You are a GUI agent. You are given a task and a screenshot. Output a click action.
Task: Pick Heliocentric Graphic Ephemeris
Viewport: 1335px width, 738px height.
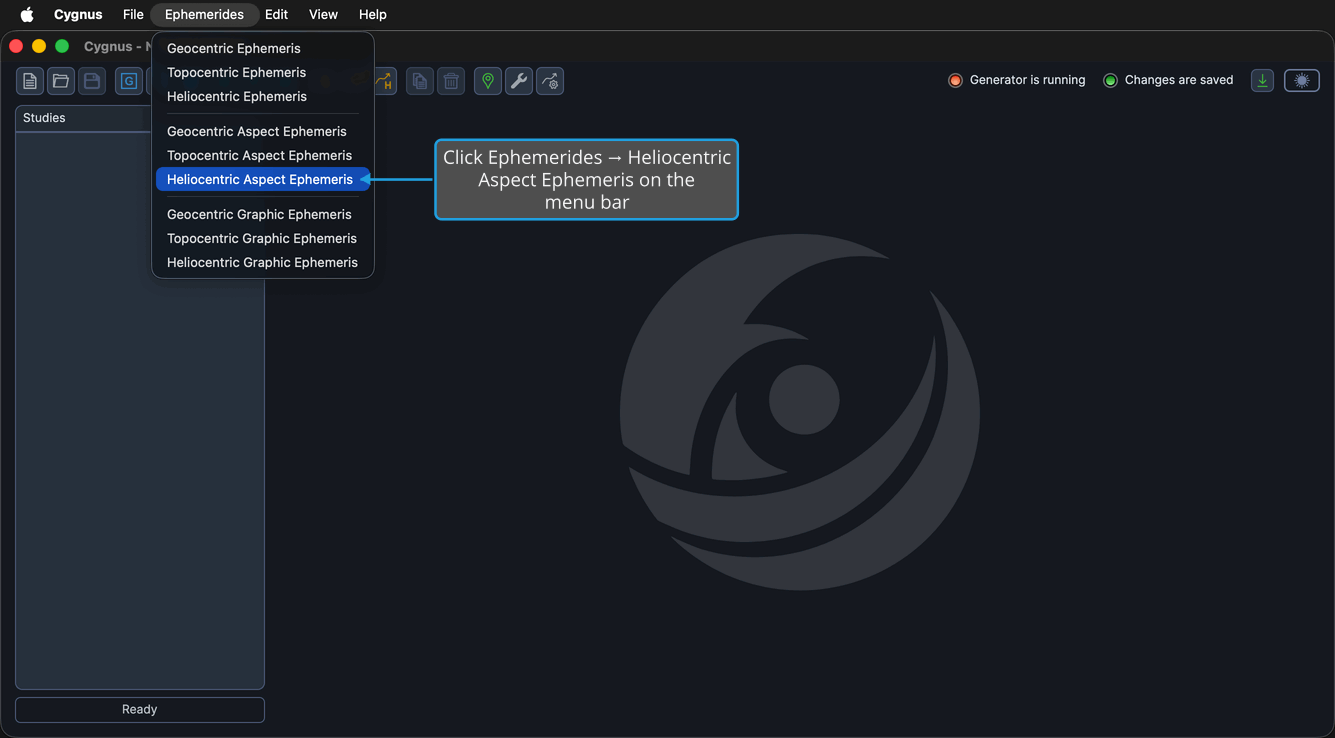pos(263,262)
